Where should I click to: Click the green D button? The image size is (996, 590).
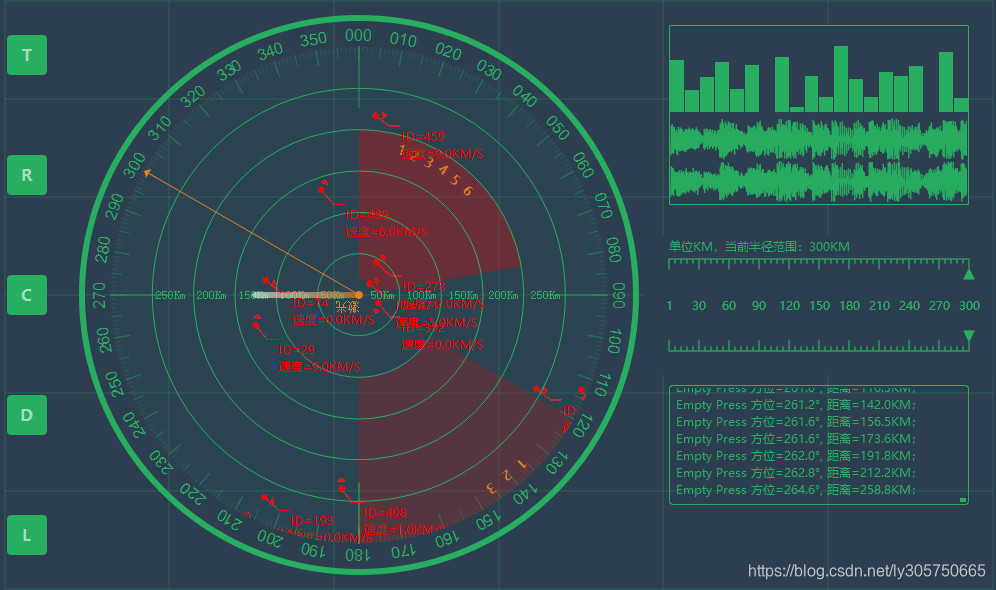pos(27,415)
